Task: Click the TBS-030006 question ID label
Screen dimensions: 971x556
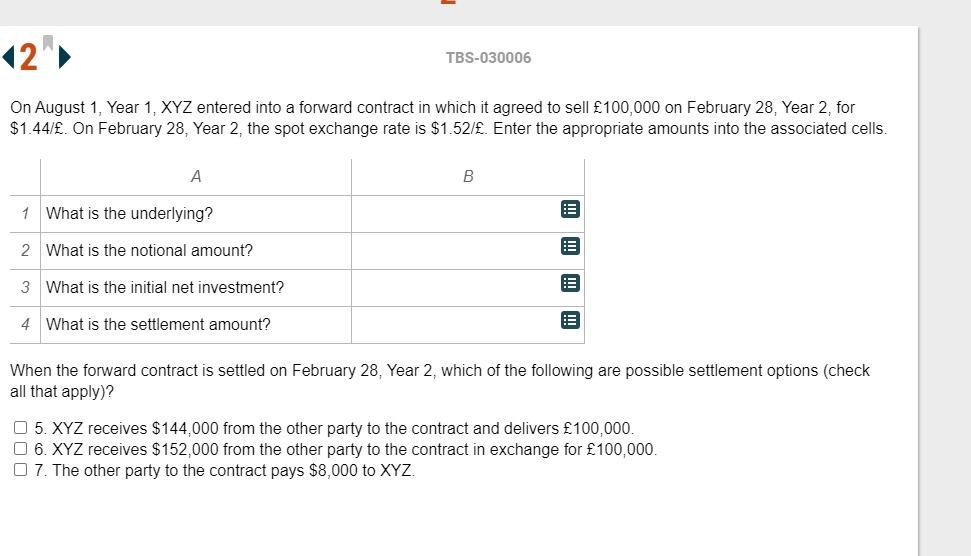Action: (x=488, y=58)
